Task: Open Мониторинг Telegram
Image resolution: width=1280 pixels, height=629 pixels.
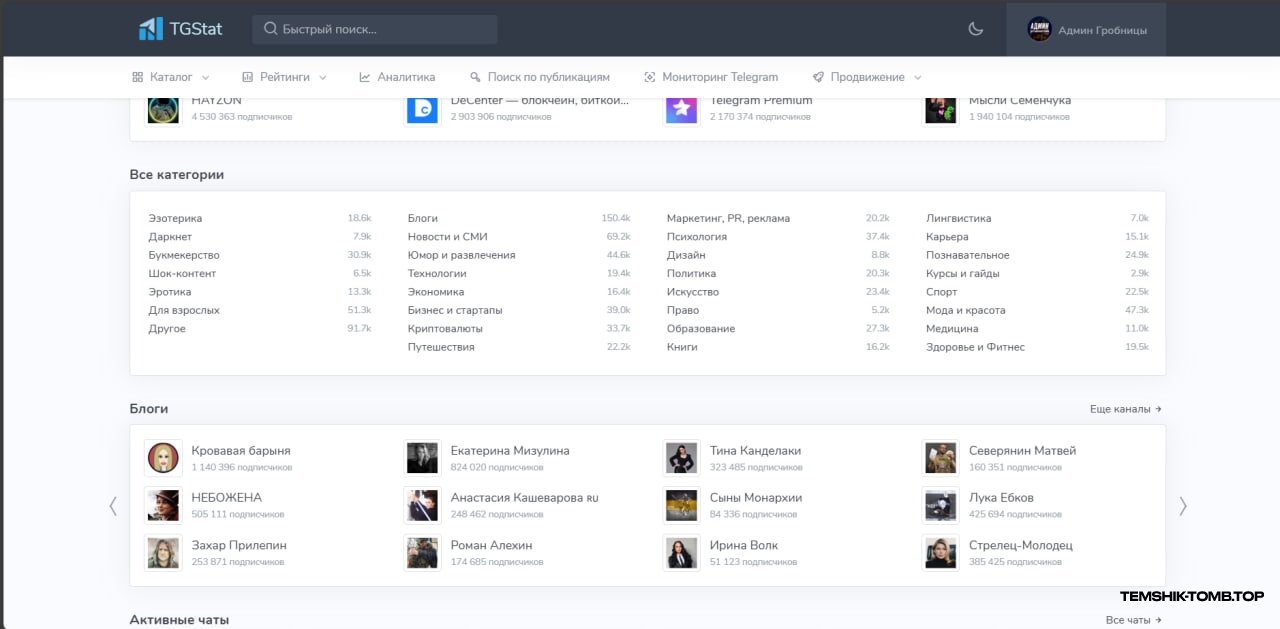Action: [x=711, y=77]
